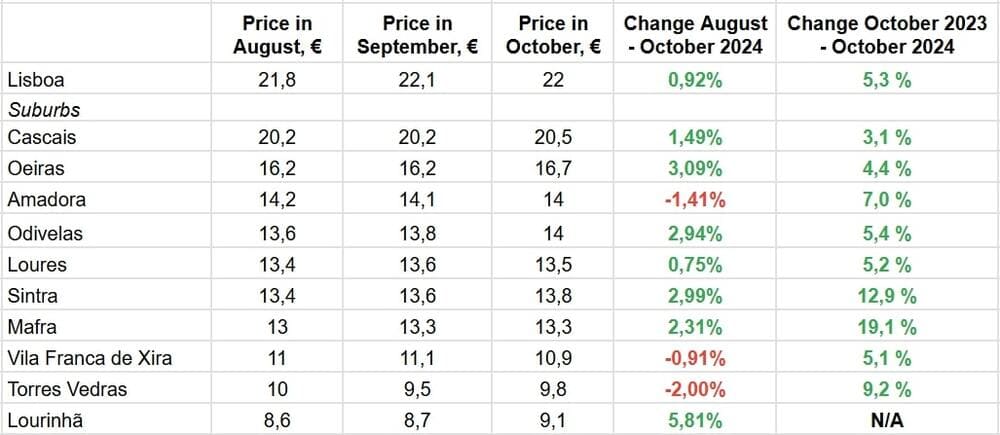Select the Odivelas row label
This screenshot has height=435, width=1000.
tap(44, 232)
